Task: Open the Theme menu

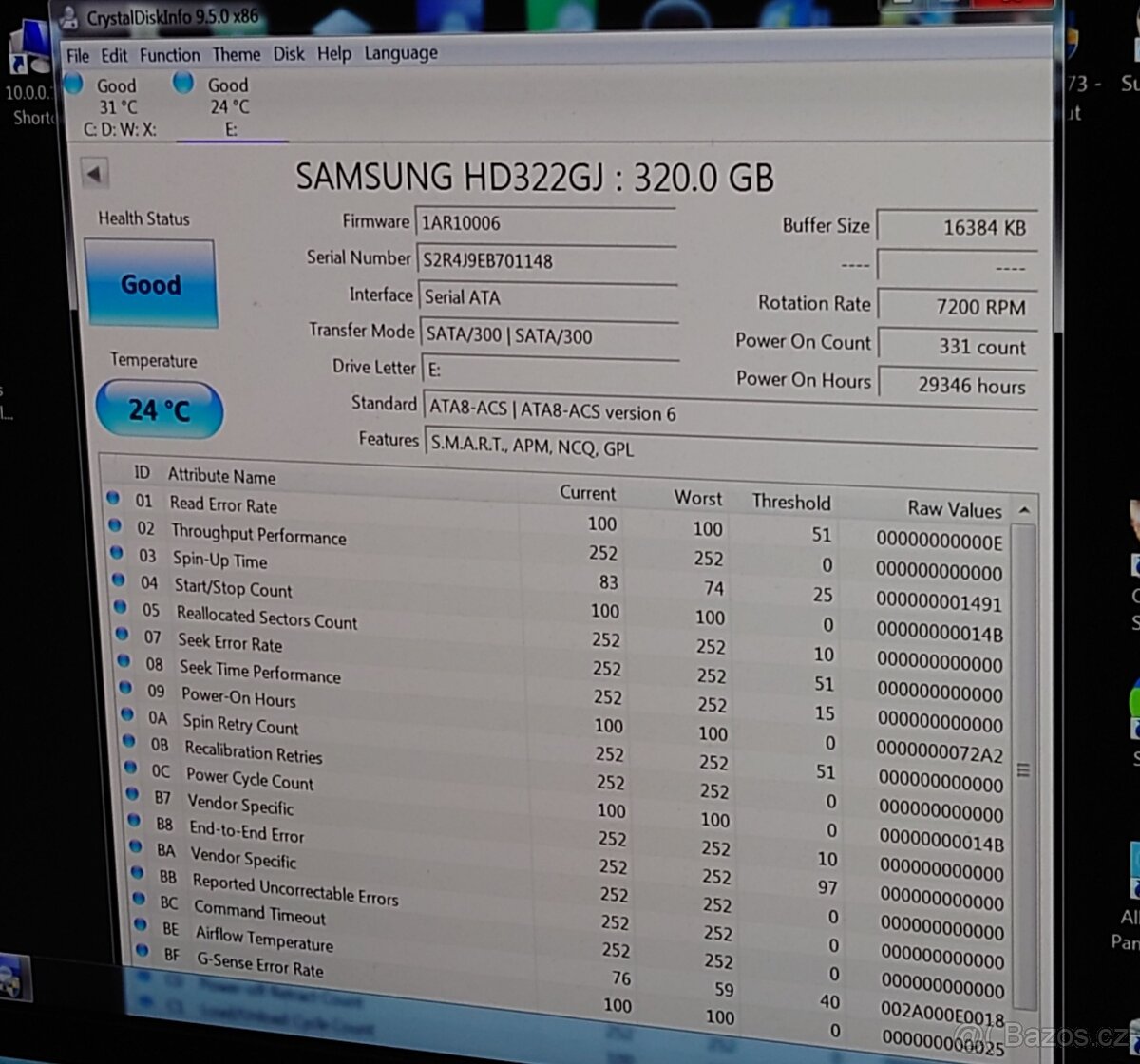Action: tap(236, 54)
